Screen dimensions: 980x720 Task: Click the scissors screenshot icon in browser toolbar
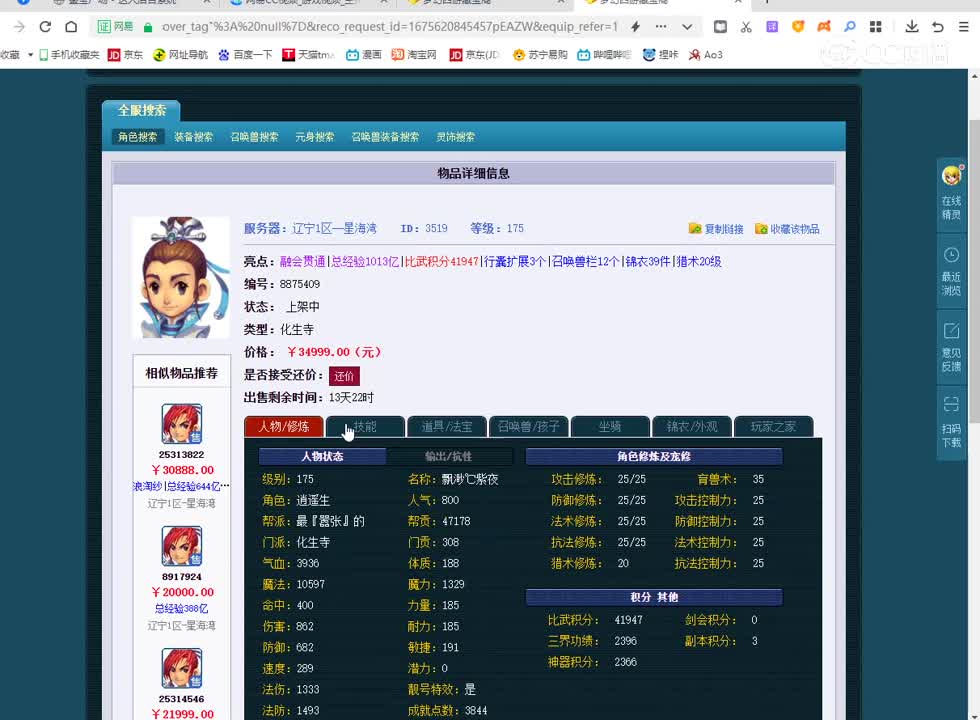(x=746, y=28)
